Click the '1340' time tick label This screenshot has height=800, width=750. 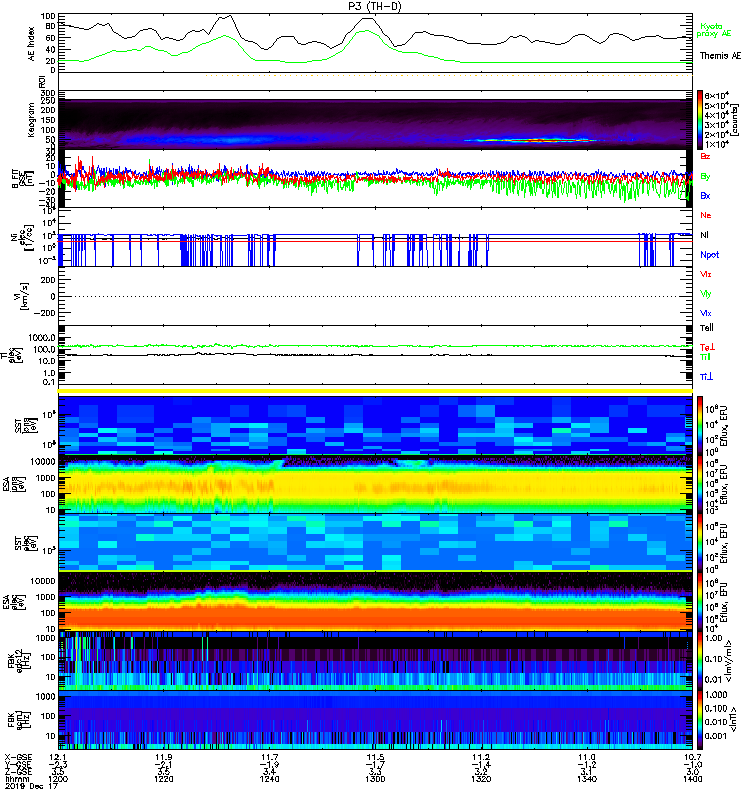pos(587,779)
